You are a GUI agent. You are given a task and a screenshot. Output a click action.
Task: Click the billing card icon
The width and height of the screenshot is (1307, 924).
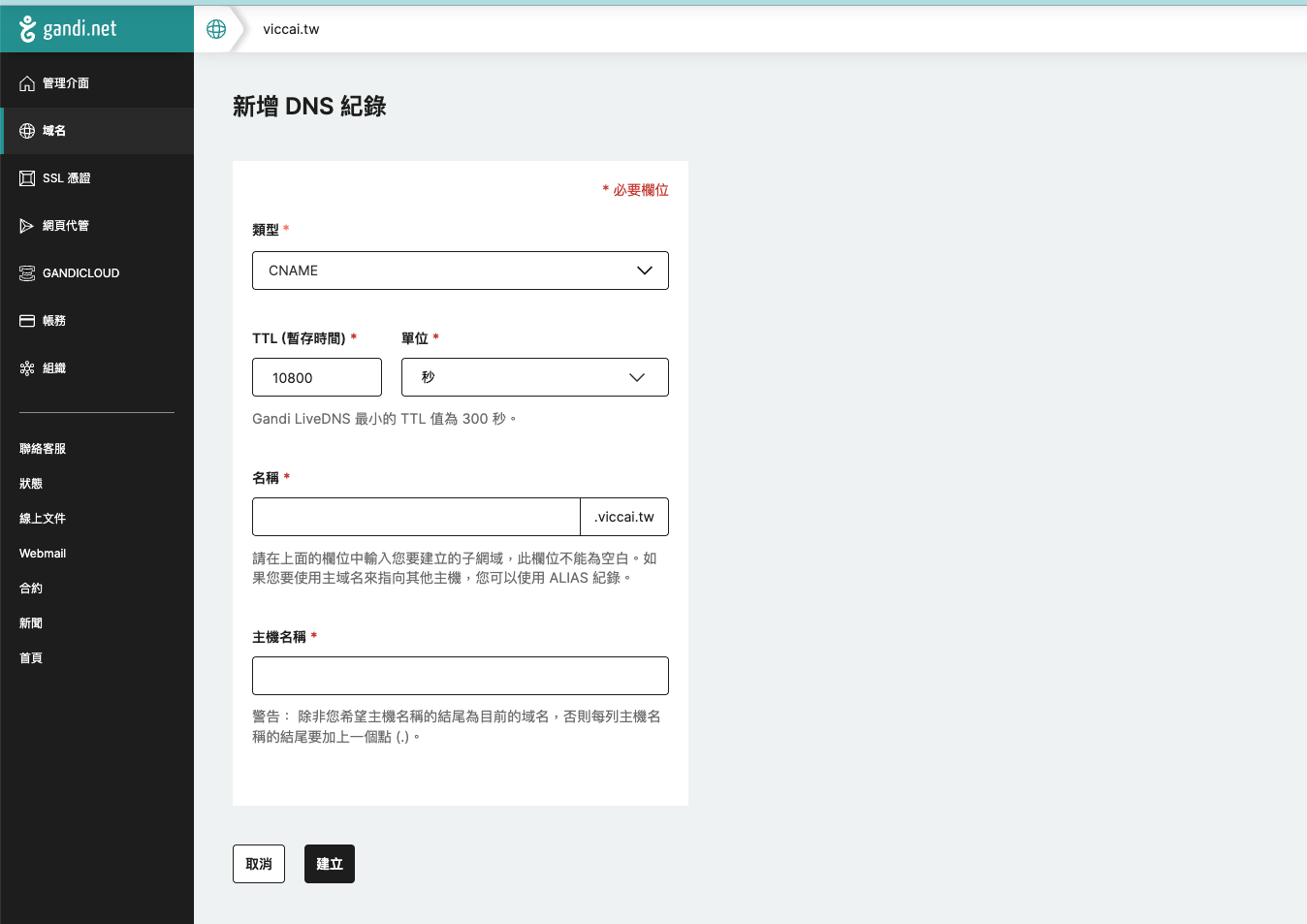[27, 321]
